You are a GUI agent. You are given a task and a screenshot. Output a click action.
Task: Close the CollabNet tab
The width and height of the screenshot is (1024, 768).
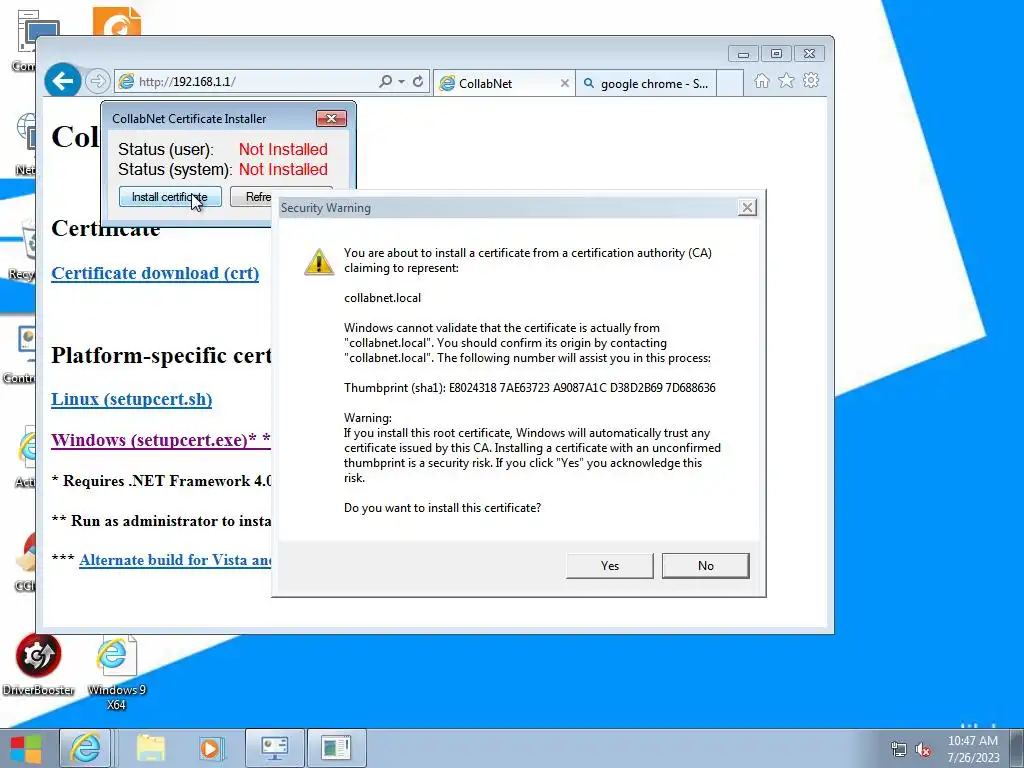[565, 84]
